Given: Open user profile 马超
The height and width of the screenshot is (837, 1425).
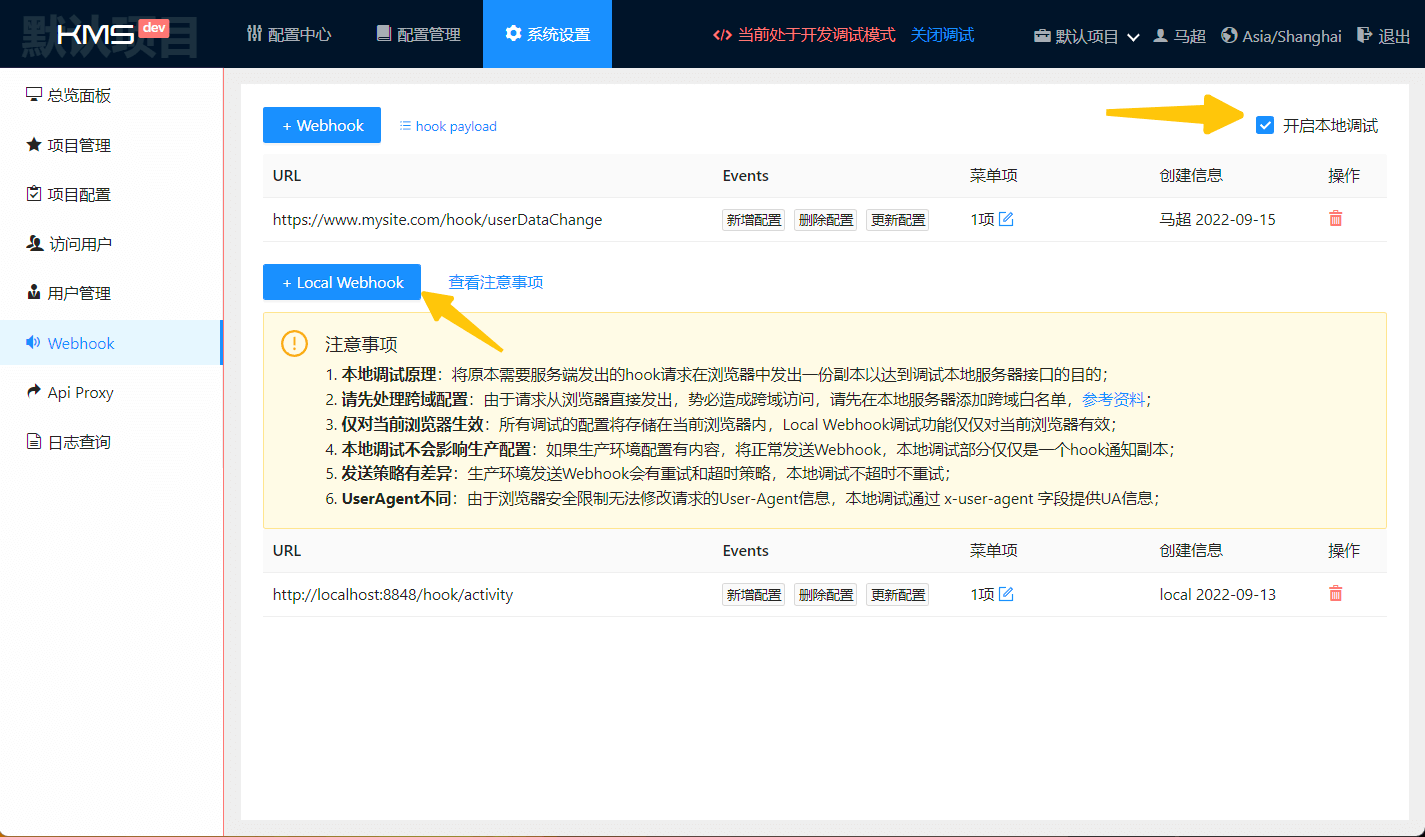Looking at the screenshot, I should coord(1179,35).
